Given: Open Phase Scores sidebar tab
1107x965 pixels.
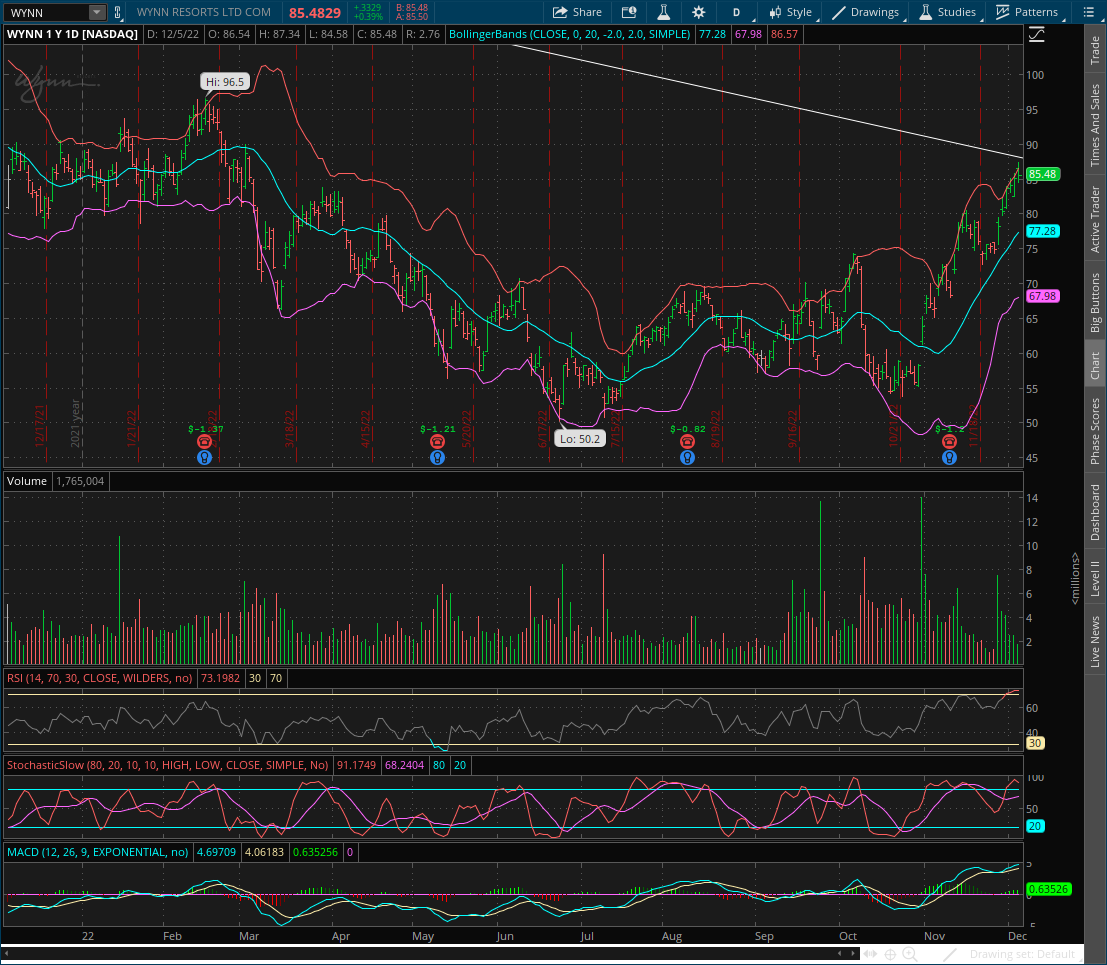Looking at the screenshot, I should tap(1095, 431).
